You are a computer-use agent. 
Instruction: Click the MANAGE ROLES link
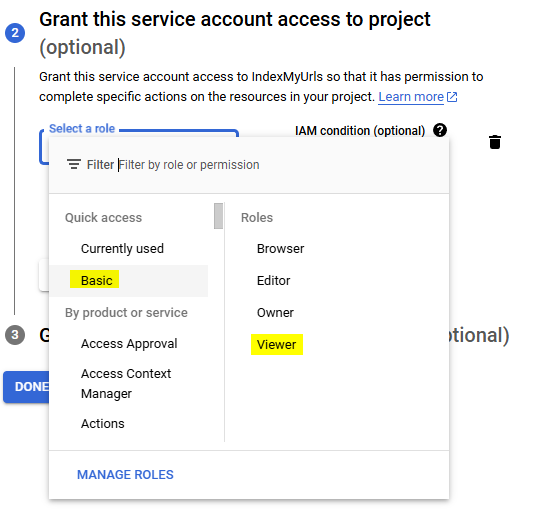pyautogui.click(x=125, y=474)
